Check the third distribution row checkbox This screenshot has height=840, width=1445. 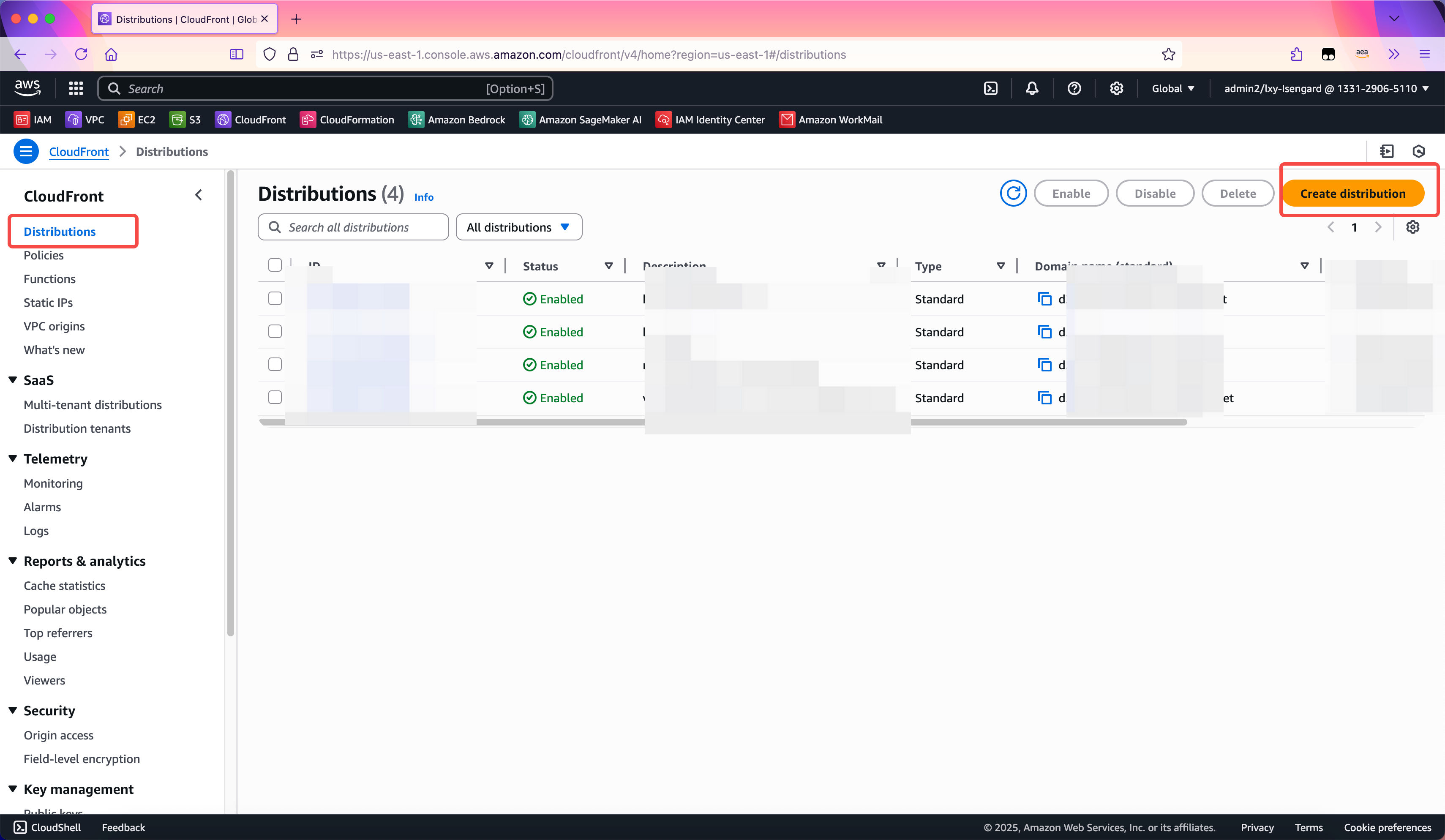pos(275,364)
